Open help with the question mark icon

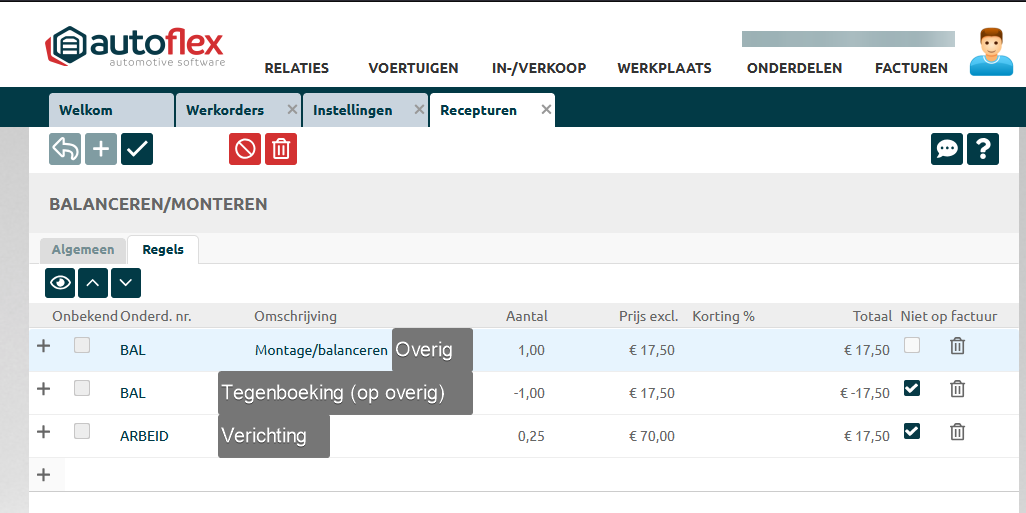[x=983, y=149]
